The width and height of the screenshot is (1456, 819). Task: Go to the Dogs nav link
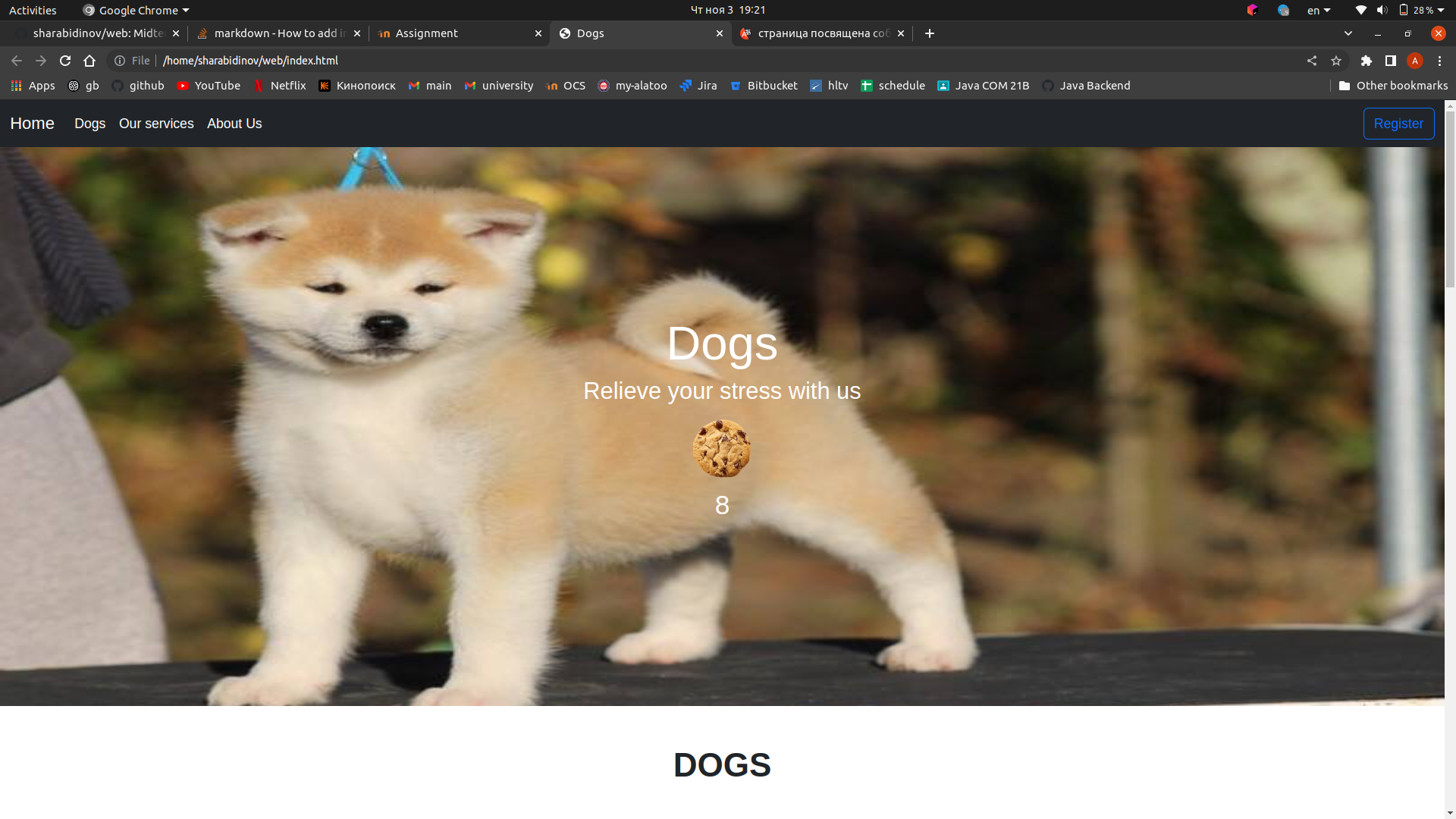click(89, 124)
